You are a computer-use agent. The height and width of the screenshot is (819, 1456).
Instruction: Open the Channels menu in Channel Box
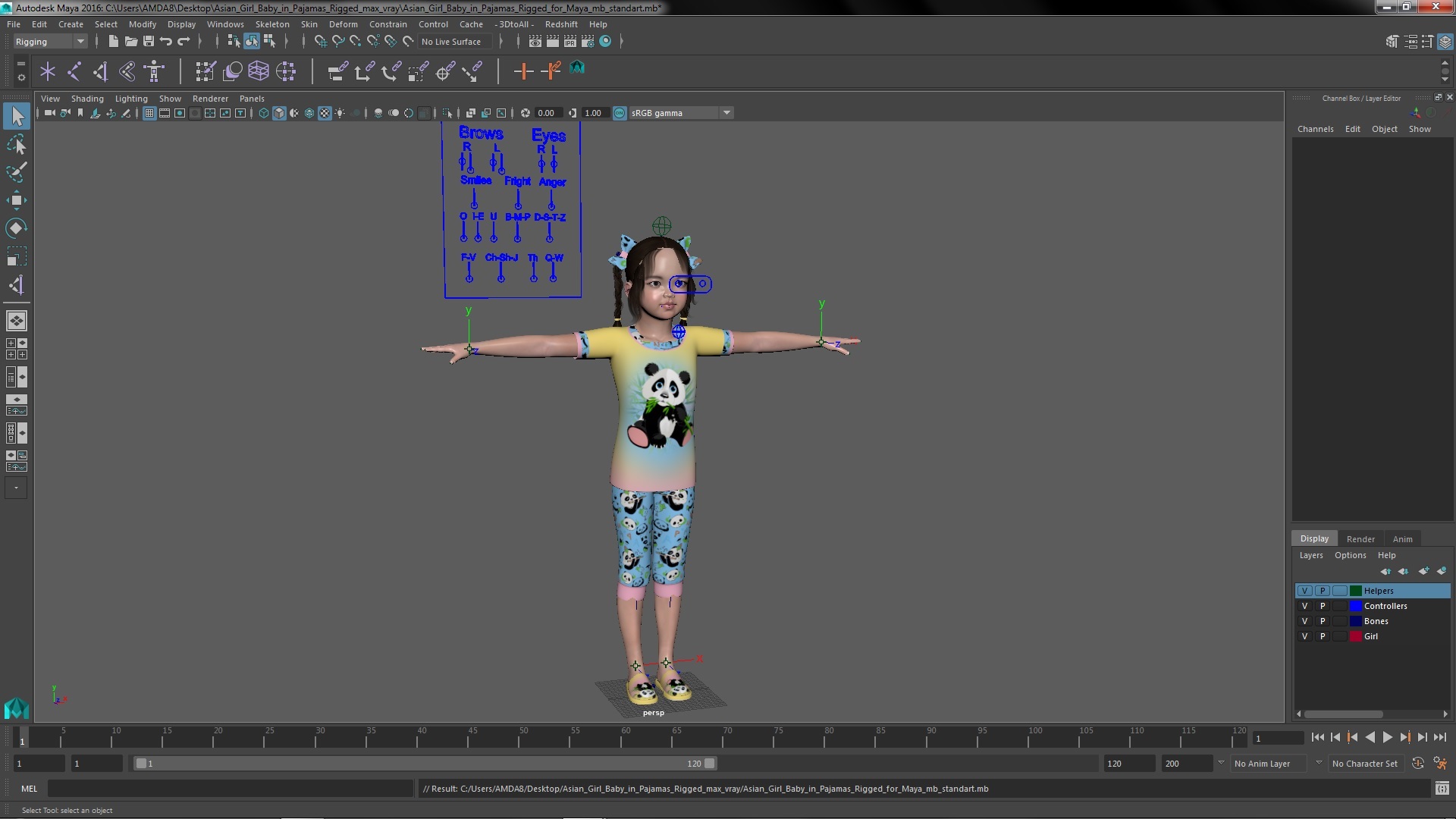click(x=1315, y=129)
